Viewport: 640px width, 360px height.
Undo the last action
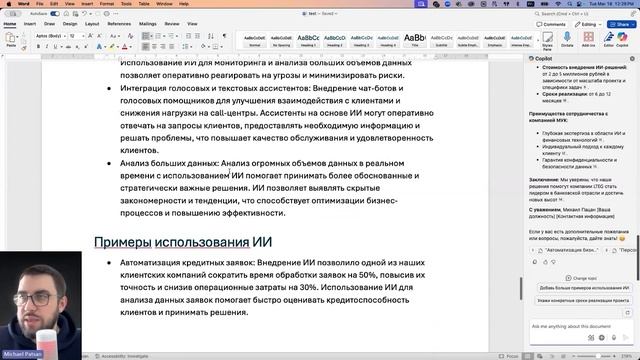(x=84, y=13)
